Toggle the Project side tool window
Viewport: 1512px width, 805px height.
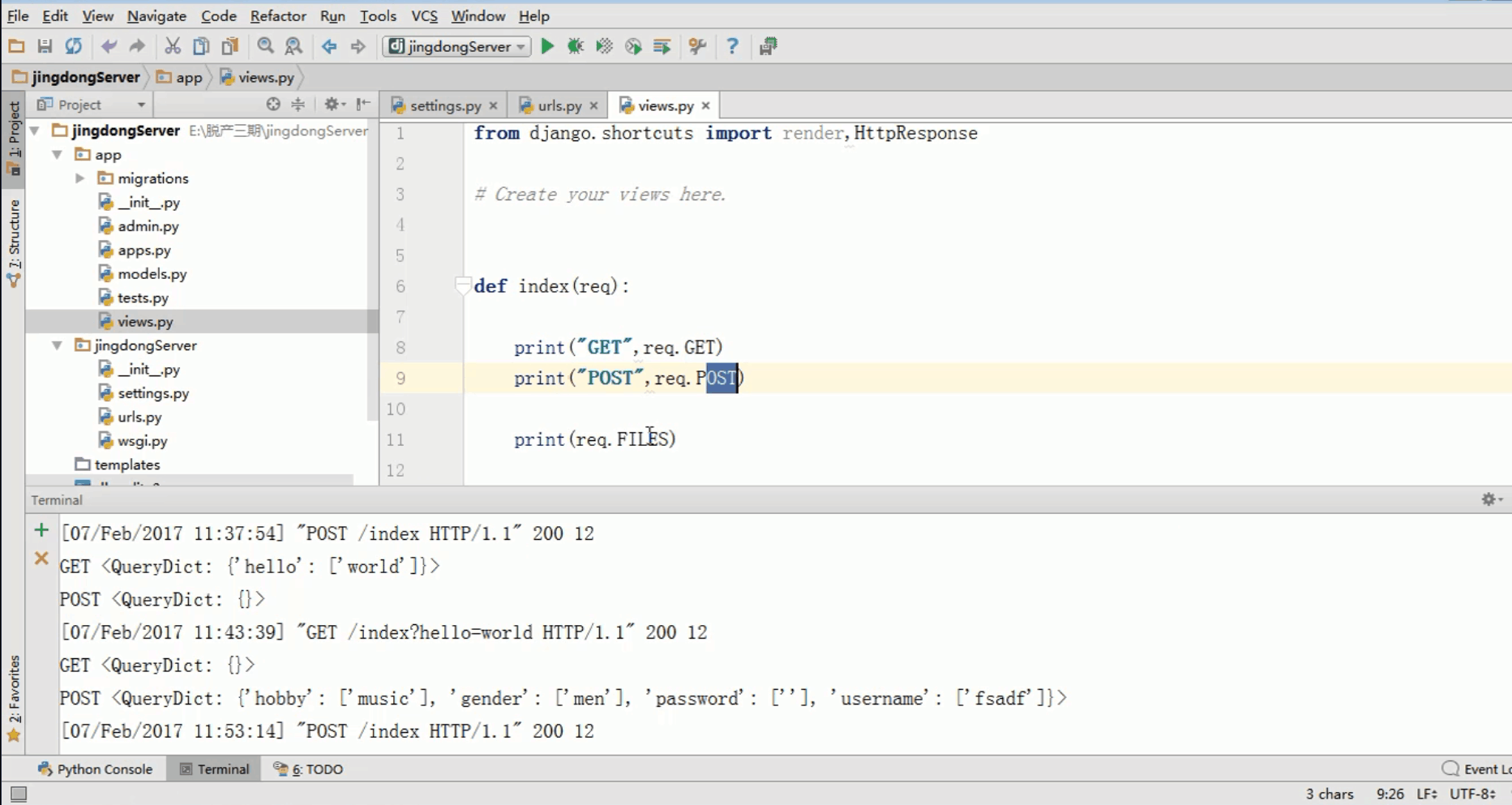[14, 138]
